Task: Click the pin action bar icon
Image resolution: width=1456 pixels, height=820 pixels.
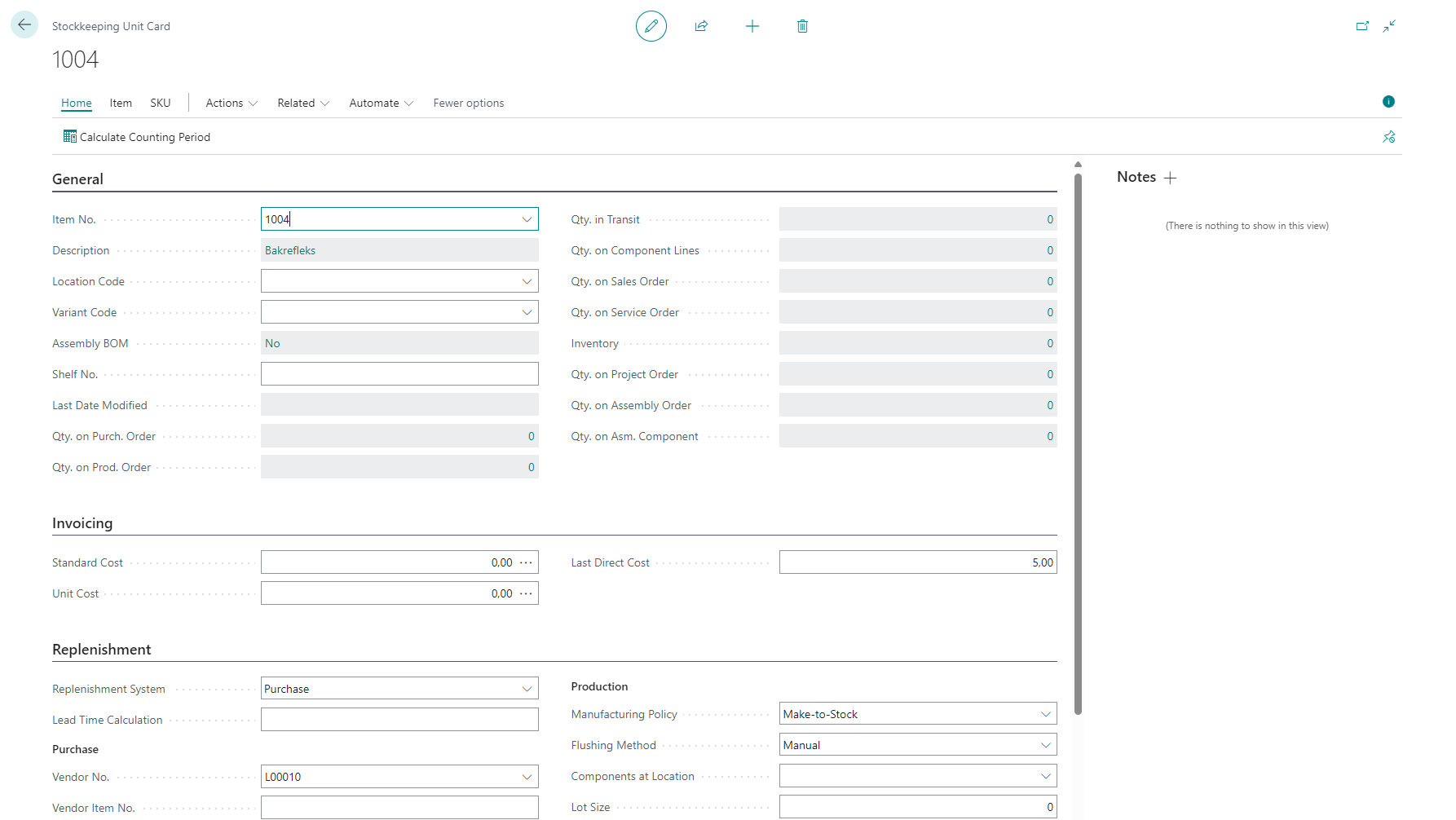Action: (x=1388, y=137)
